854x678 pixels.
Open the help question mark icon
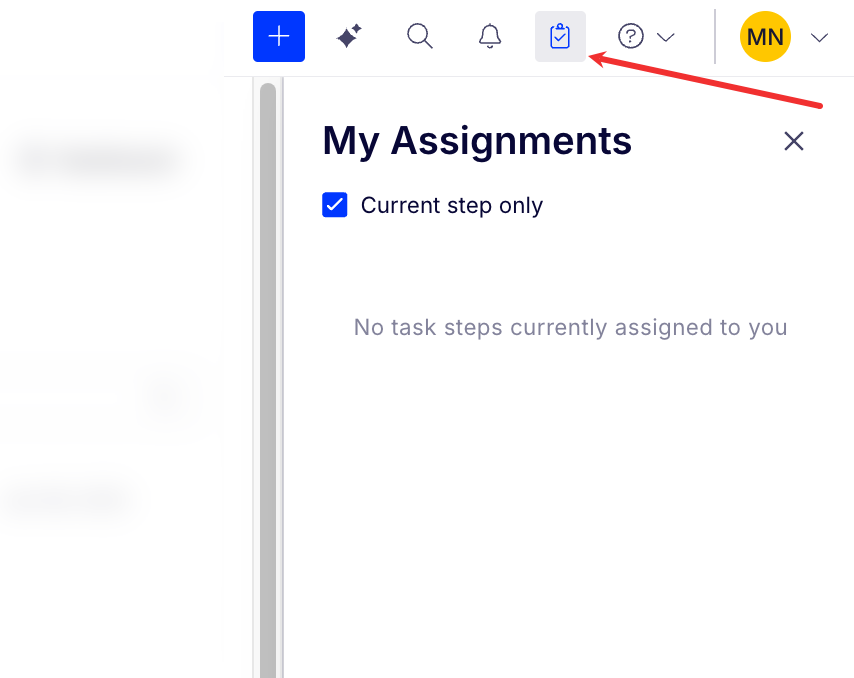point(631,36)
